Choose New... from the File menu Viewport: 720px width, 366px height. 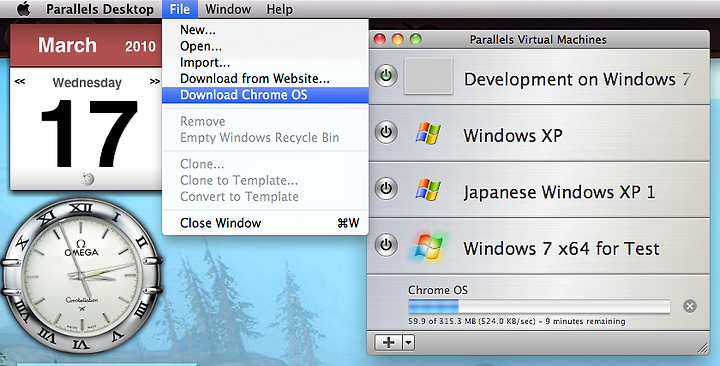point(265,30)
